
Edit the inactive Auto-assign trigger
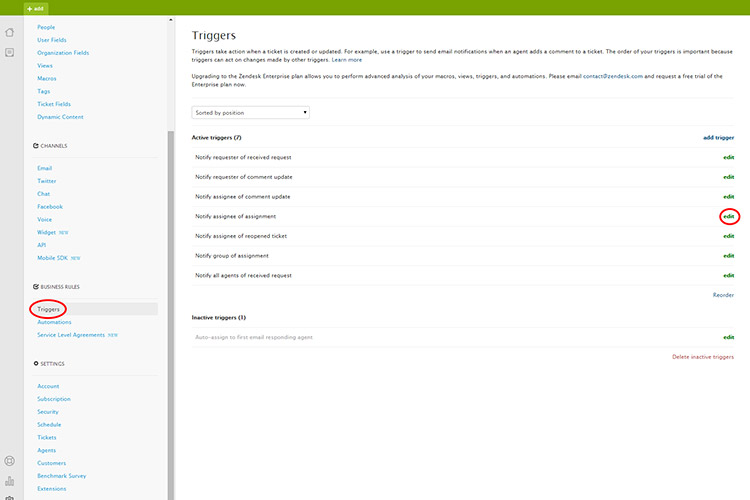coord(728,337)
